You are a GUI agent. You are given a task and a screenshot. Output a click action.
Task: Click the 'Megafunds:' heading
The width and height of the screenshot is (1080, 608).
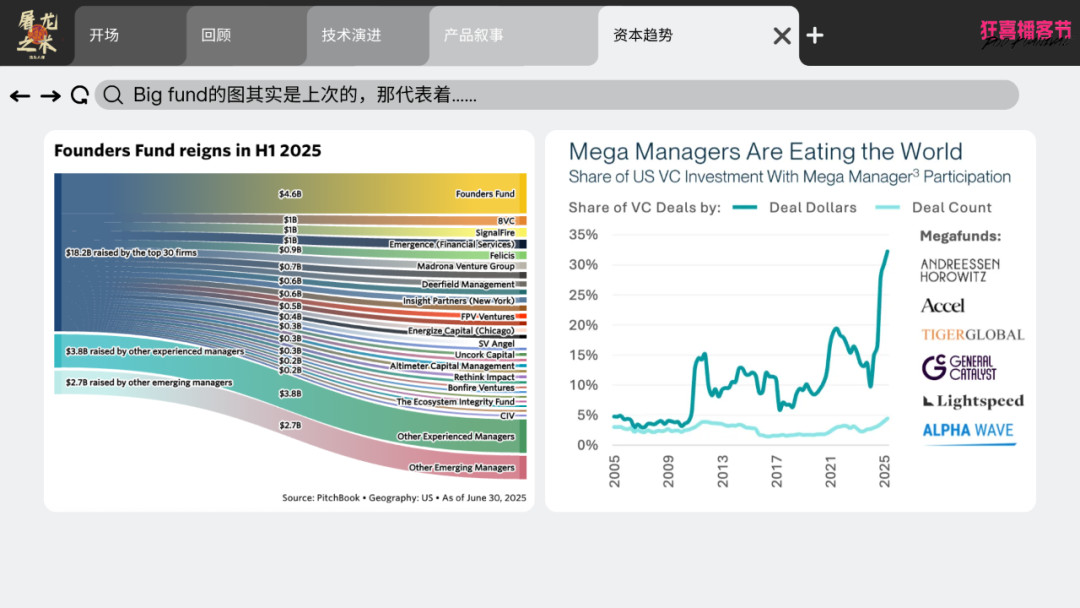coord(960,236)
